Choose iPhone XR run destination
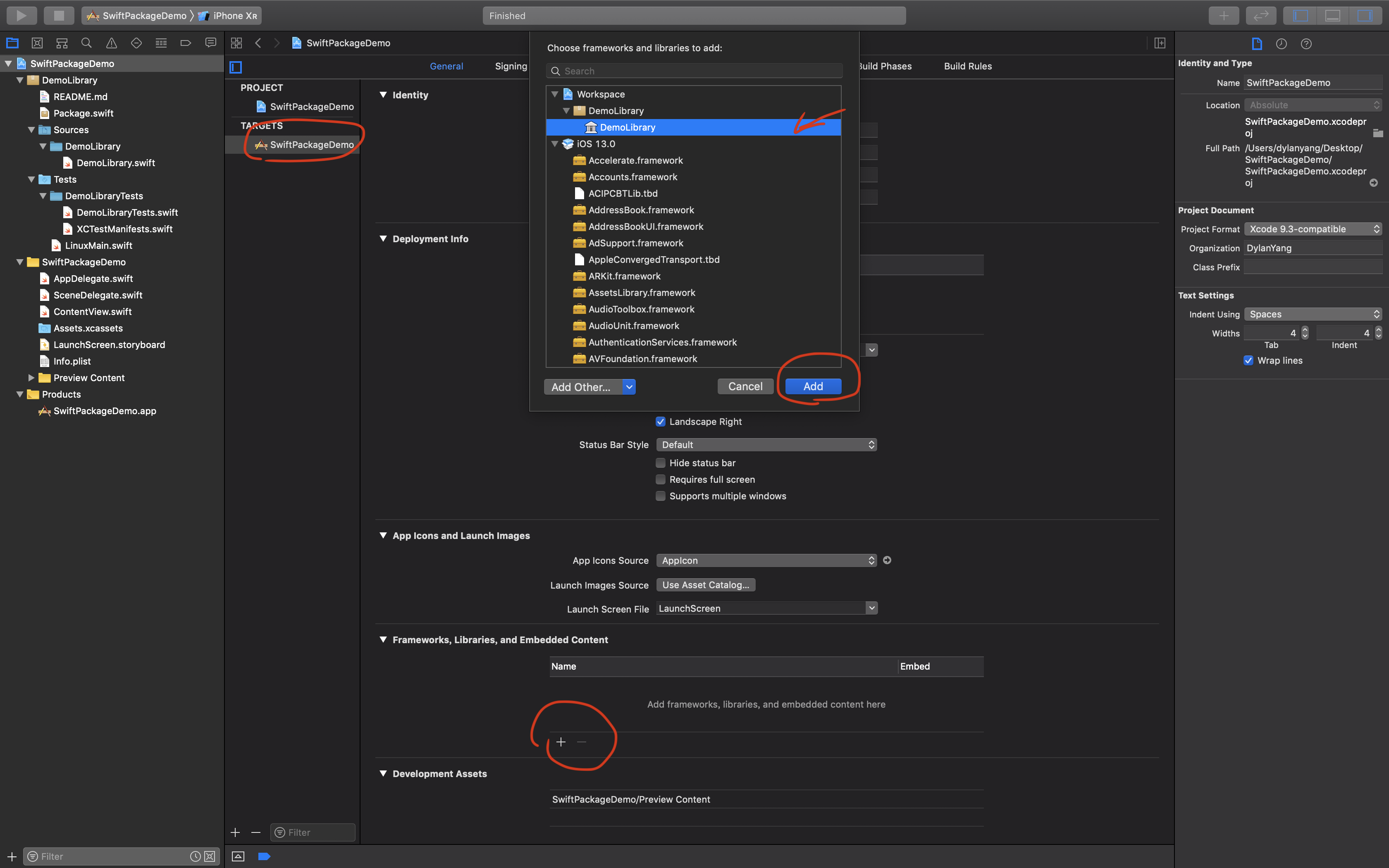Screen dimensions: 1389x868 click(228, 16)
